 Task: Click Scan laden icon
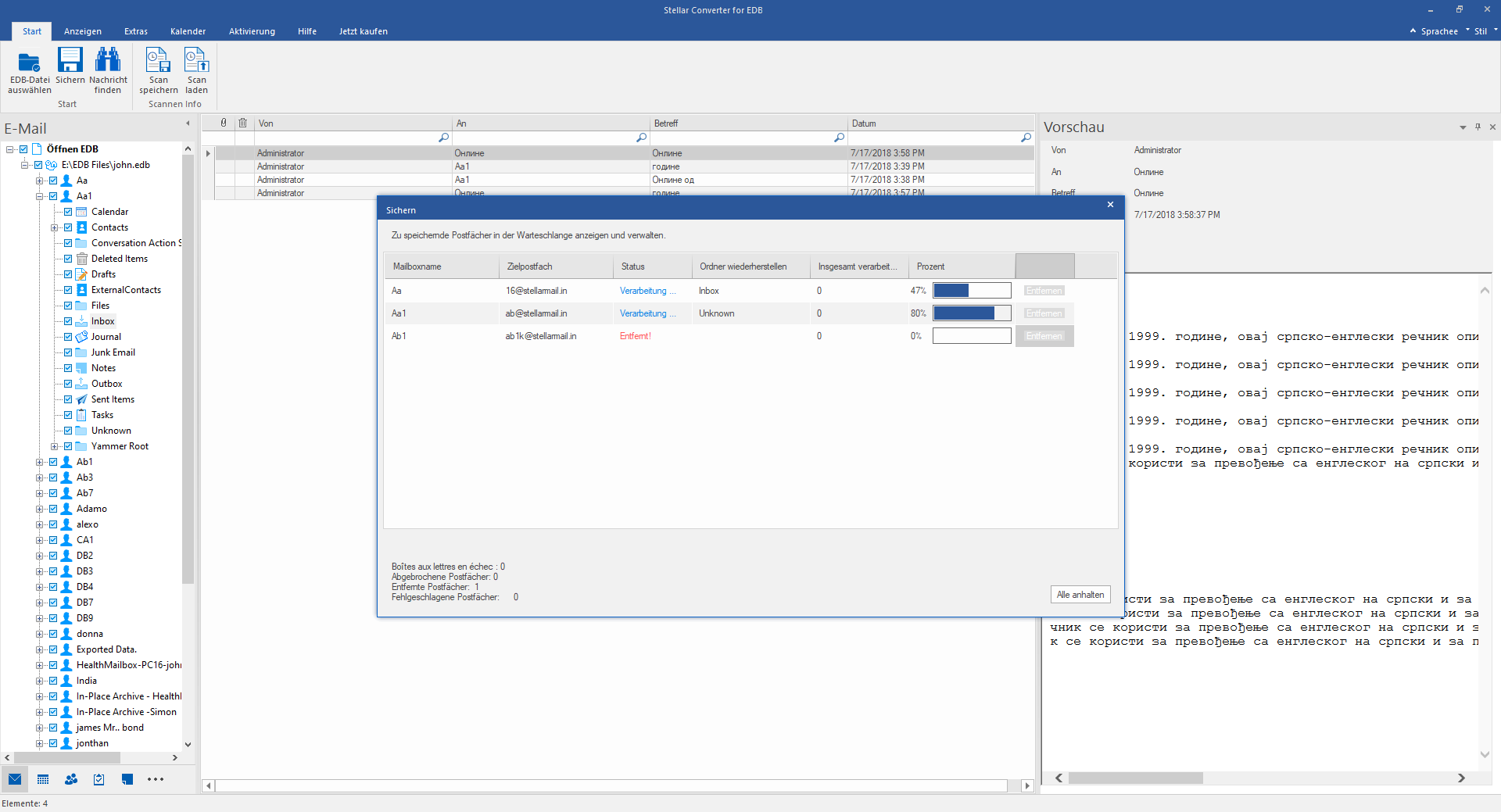196,59
